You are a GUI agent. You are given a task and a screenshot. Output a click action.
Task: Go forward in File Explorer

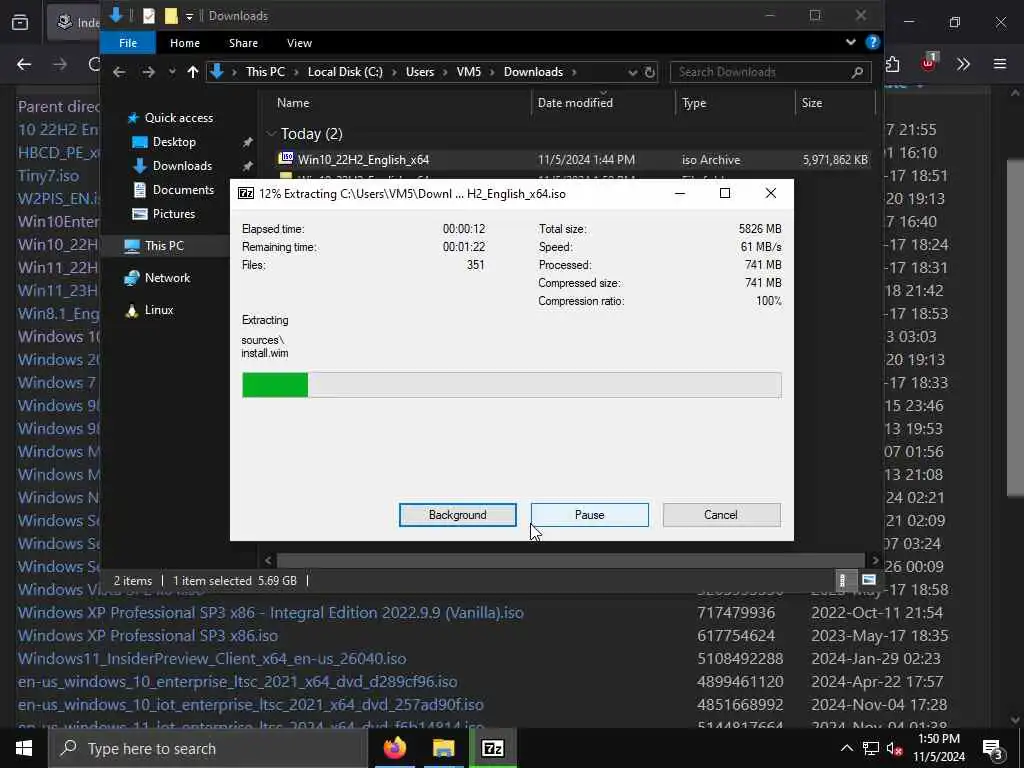[x=148, y=72]
